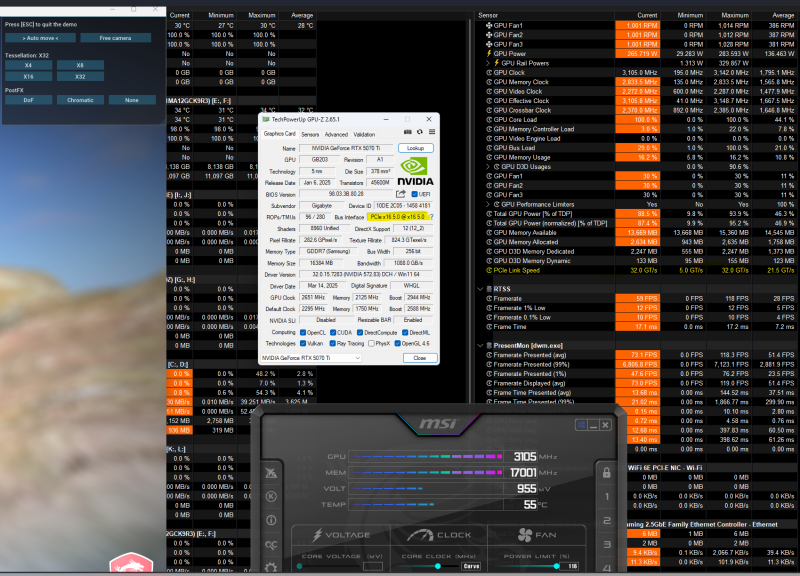Open the GPU selection dropdown in GPU-Z
This screenshot has height=576, width=800.
(311, 358)
